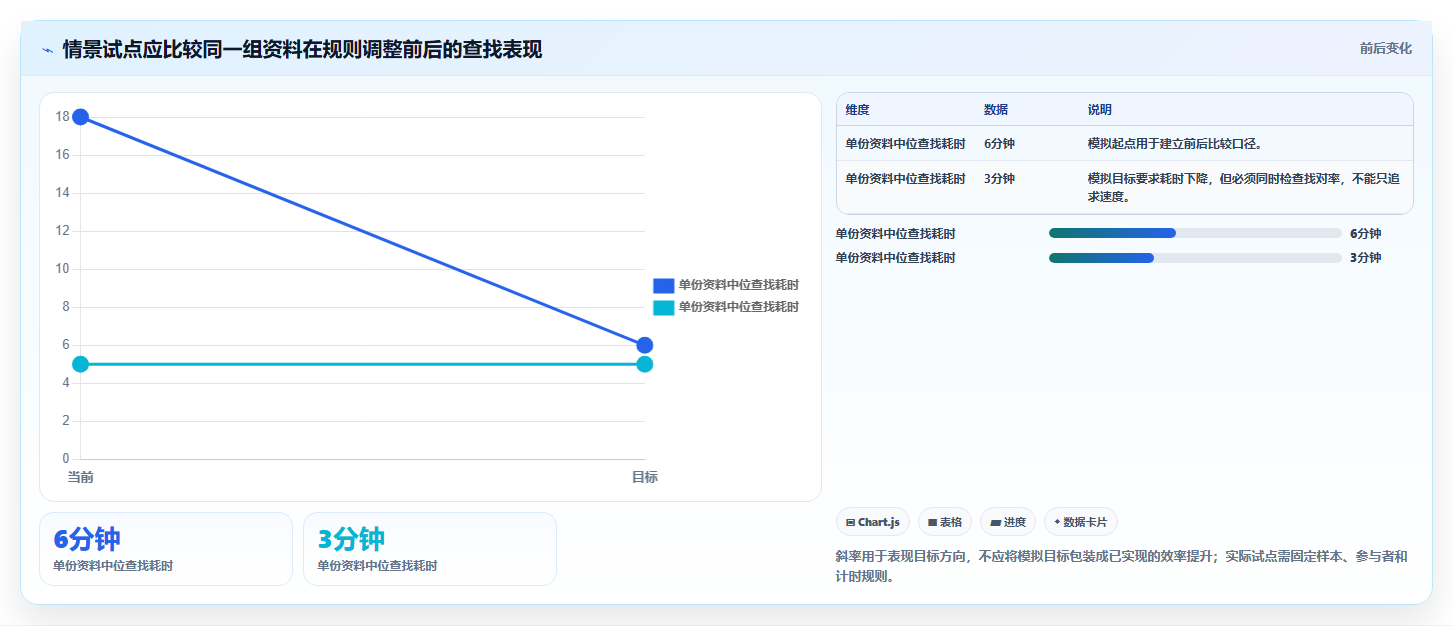Click the 目标 x-axis label
This screenshot has height=626, width=1453.
click(645, 477)
